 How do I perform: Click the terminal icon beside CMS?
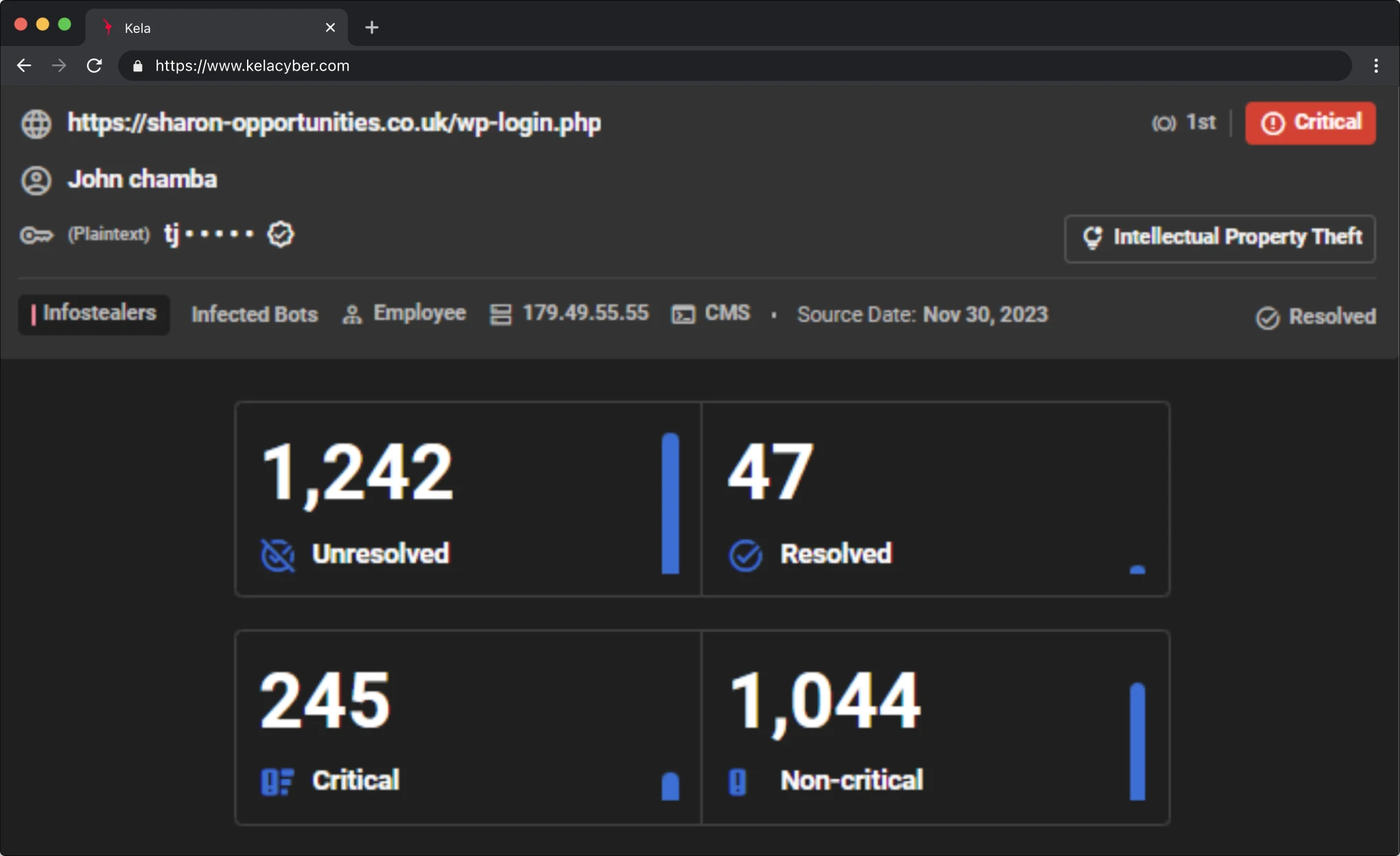click(x=683, y=315)
